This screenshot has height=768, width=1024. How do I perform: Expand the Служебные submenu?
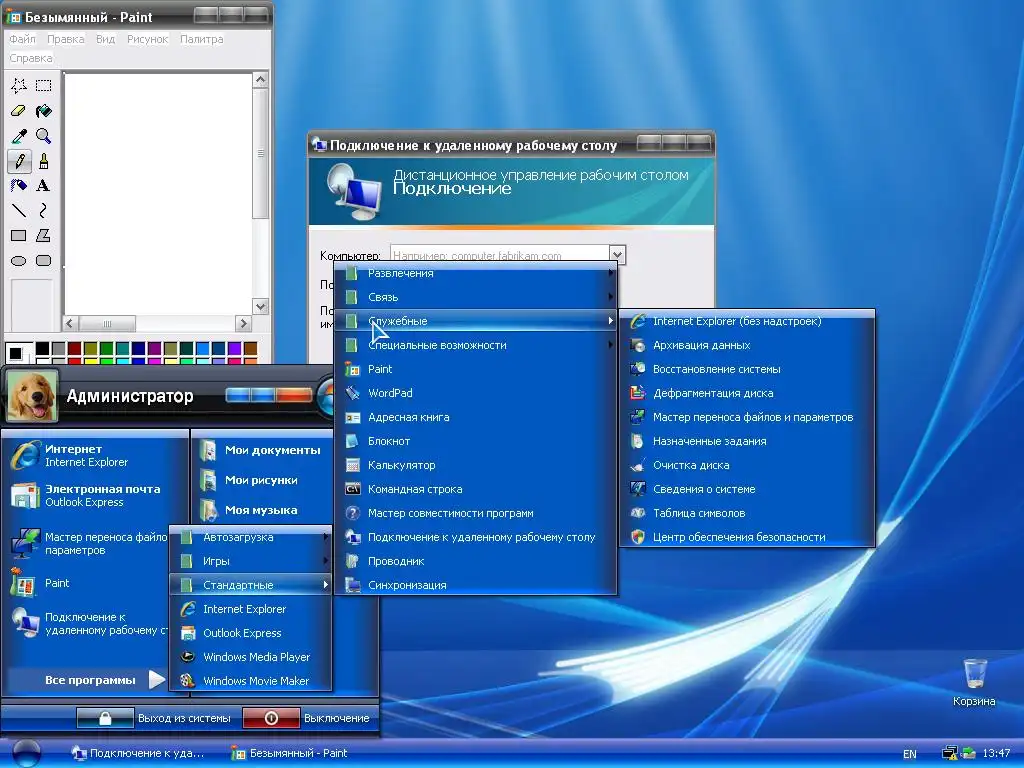(x=475, y=321)
